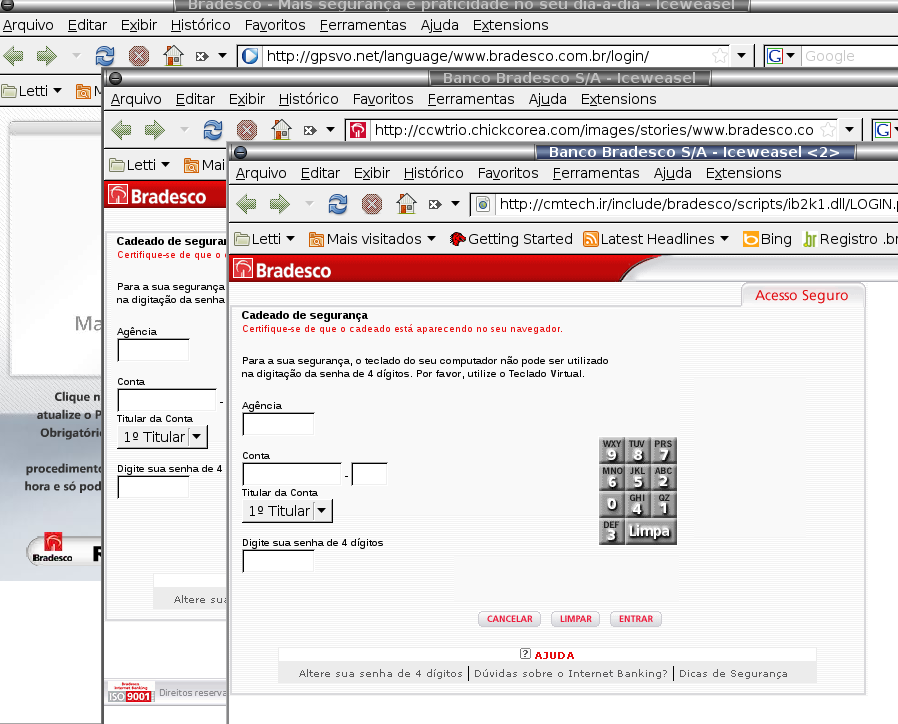Open Bing bookmark in front window
898x724 pixels.
pos(767,239)
